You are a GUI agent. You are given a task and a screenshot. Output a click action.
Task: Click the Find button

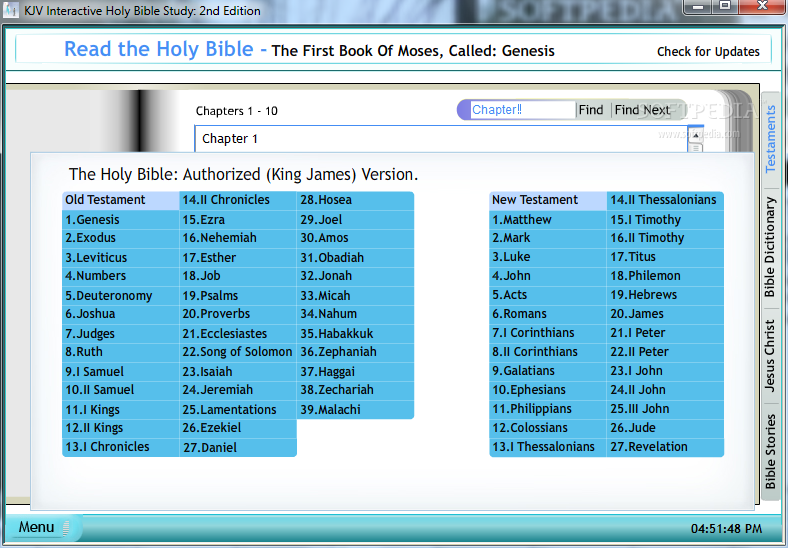pyautogui.click(x=590, y=110)
